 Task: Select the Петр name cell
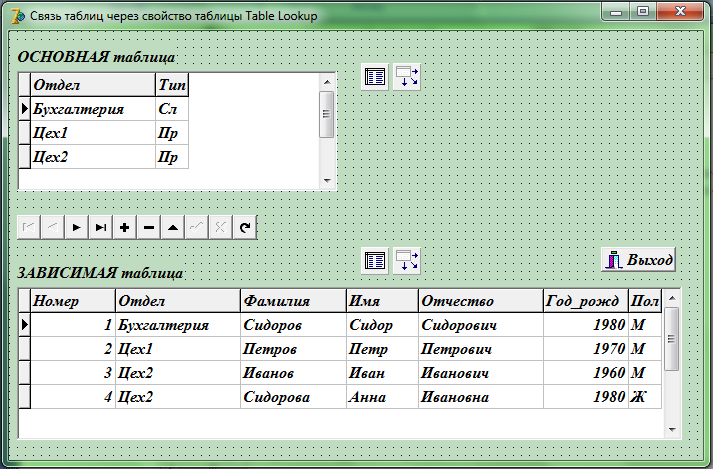click(382, 349)
